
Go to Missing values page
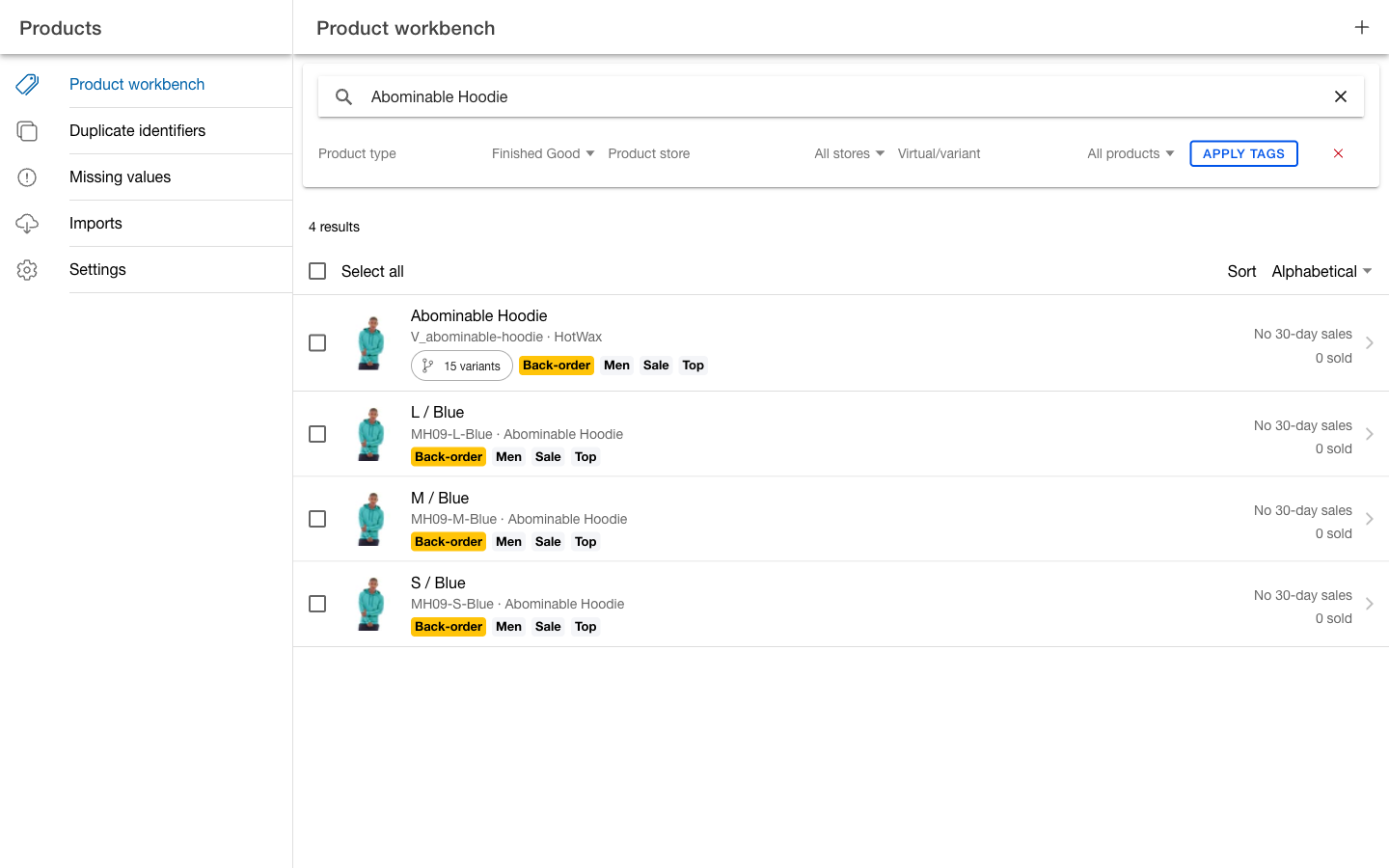coord(120,176)
